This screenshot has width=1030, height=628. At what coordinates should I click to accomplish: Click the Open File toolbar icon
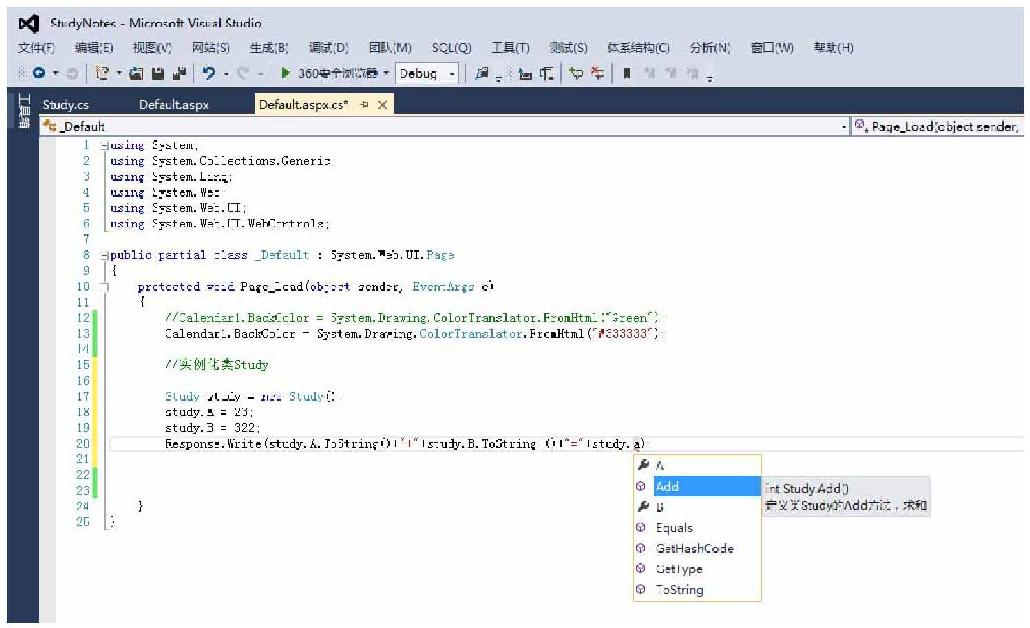coord(136,74)
